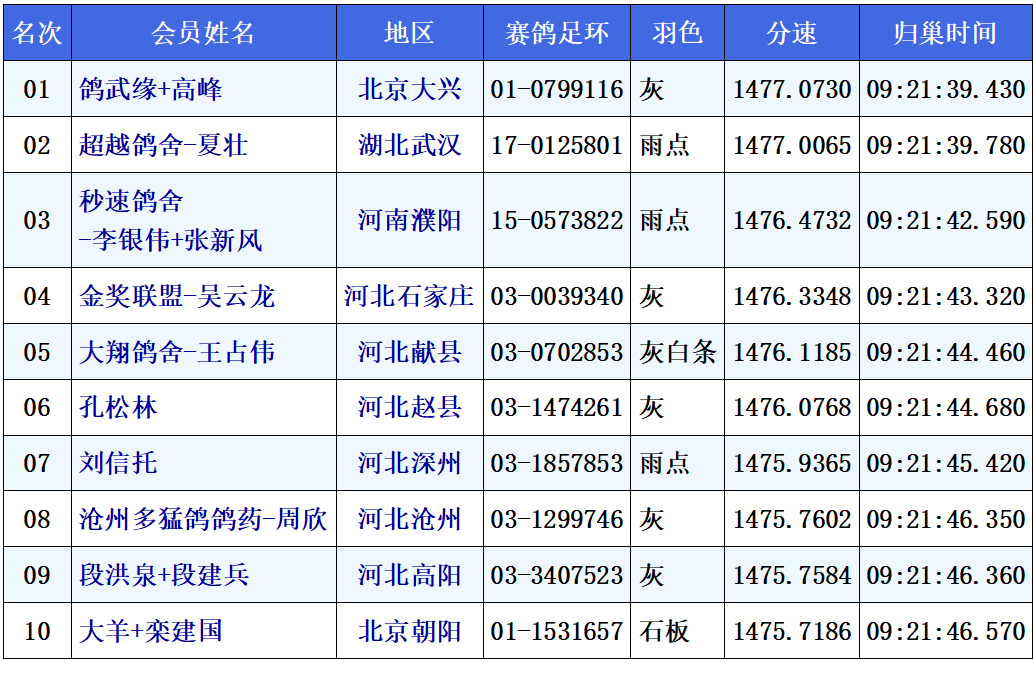
Task: Click region link 湖北武汉
Action: (410, 146)
